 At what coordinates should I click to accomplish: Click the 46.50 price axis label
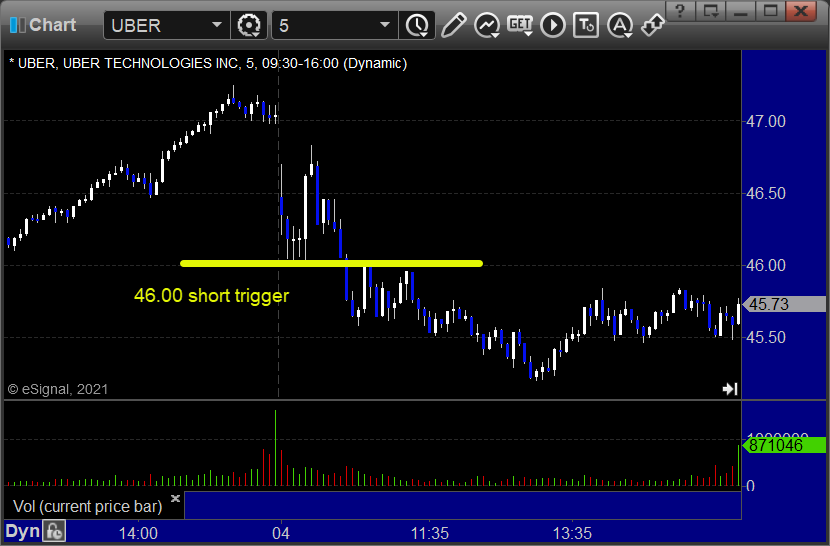tap(765, 193)
